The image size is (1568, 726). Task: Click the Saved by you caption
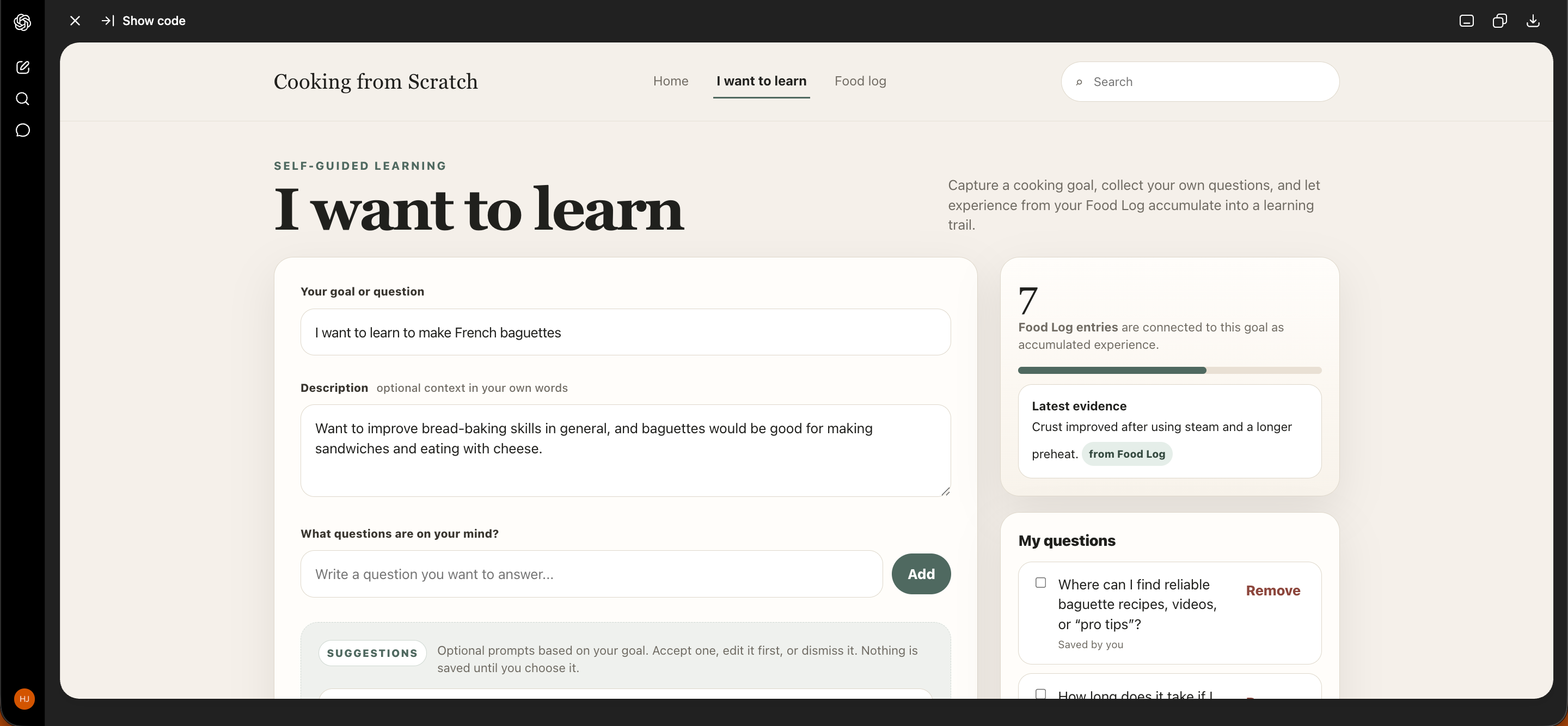click(x=1090, y=644)
